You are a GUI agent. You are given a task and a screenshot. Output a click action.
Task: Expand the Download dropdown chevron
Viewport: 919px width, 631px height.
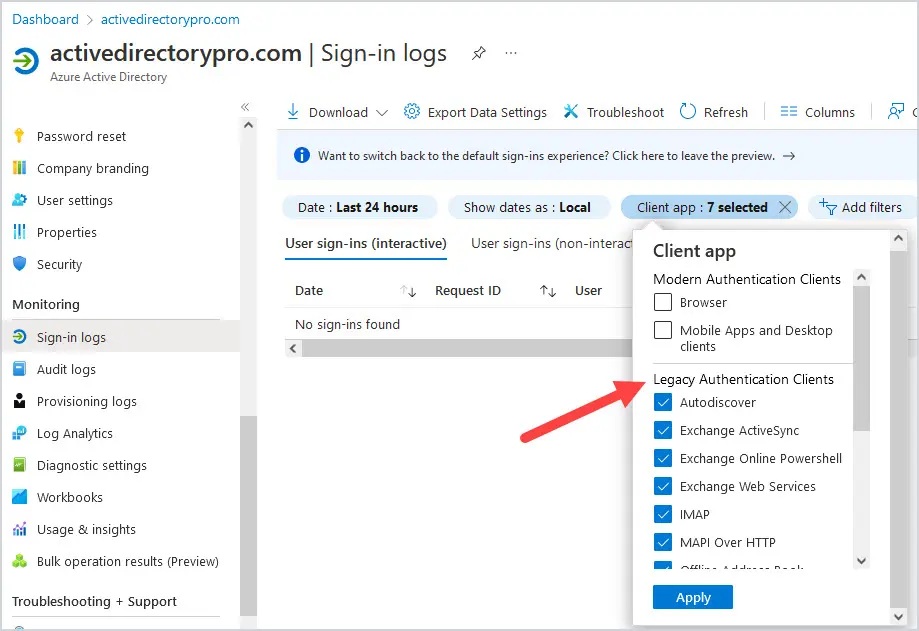[x=382, y=112]
